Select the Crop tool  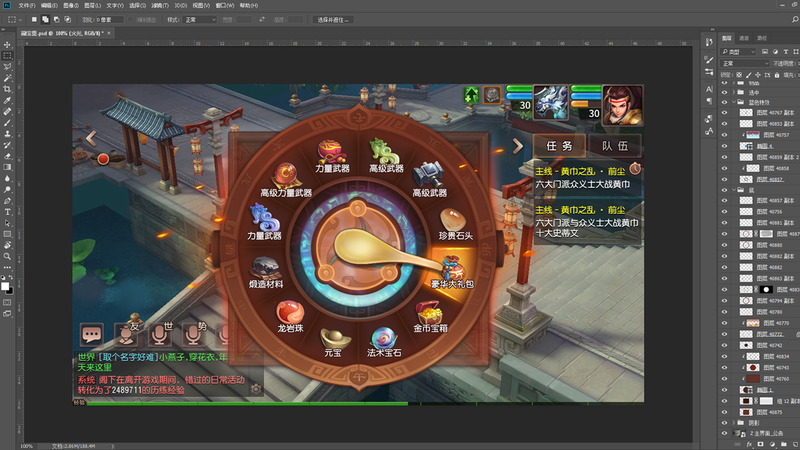[7, 89]
